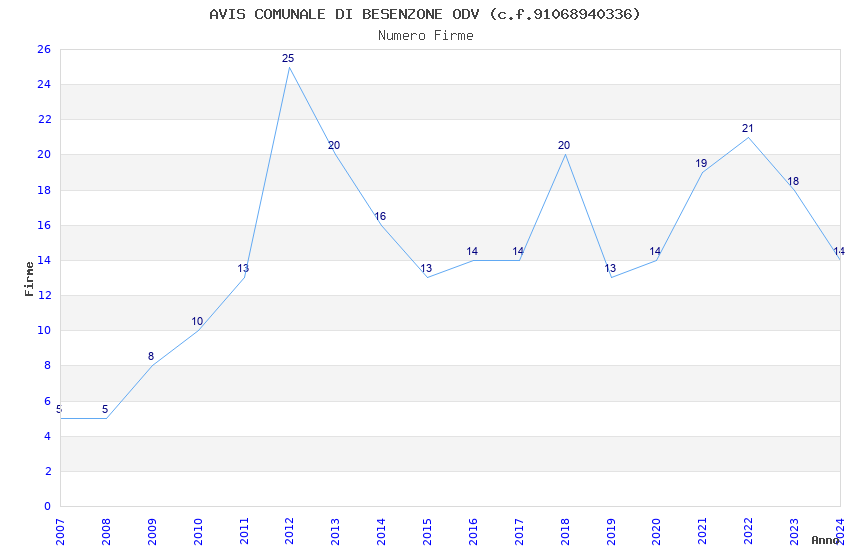Select the 2018 x-axis year label
The height and width of the screenshot is (550, 850).
[x=565, y=531]
